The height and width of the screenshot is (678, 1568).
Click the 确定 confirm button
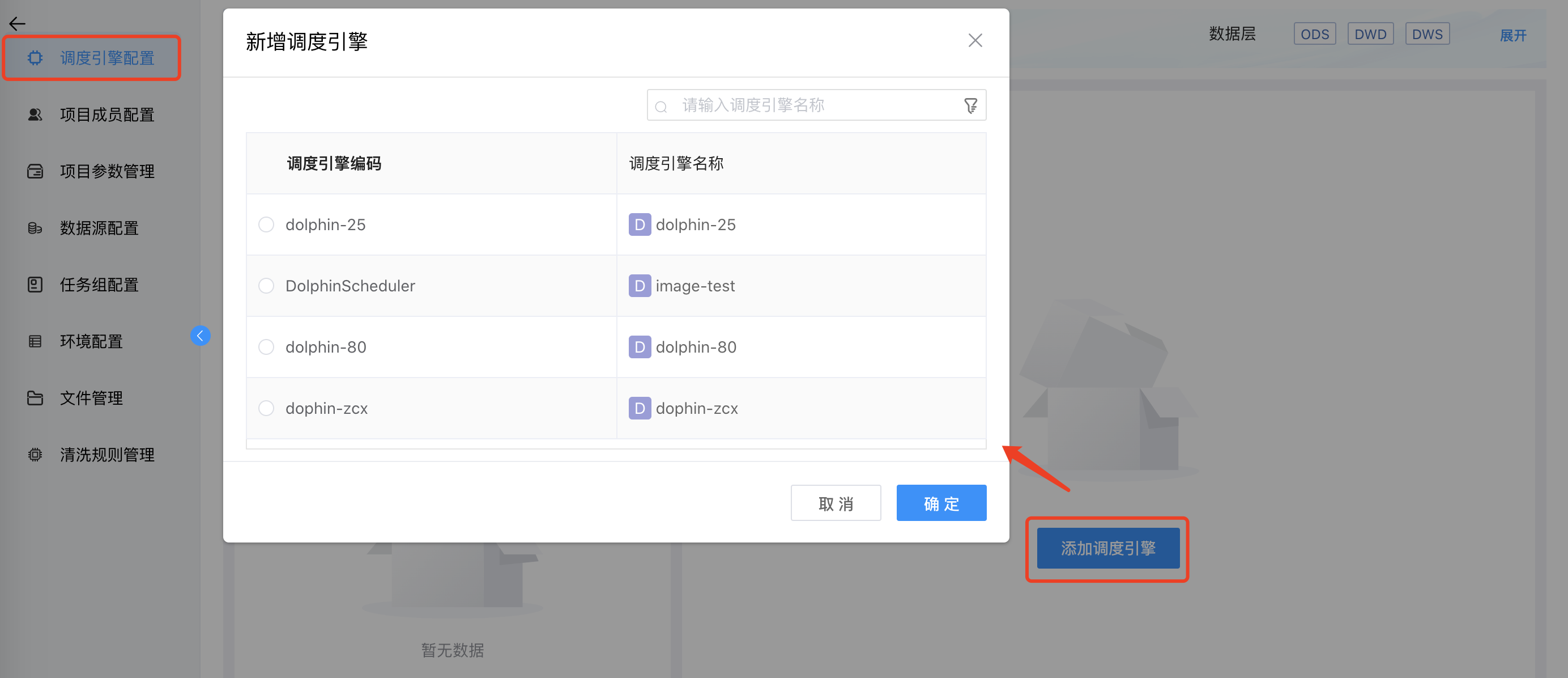940,503
